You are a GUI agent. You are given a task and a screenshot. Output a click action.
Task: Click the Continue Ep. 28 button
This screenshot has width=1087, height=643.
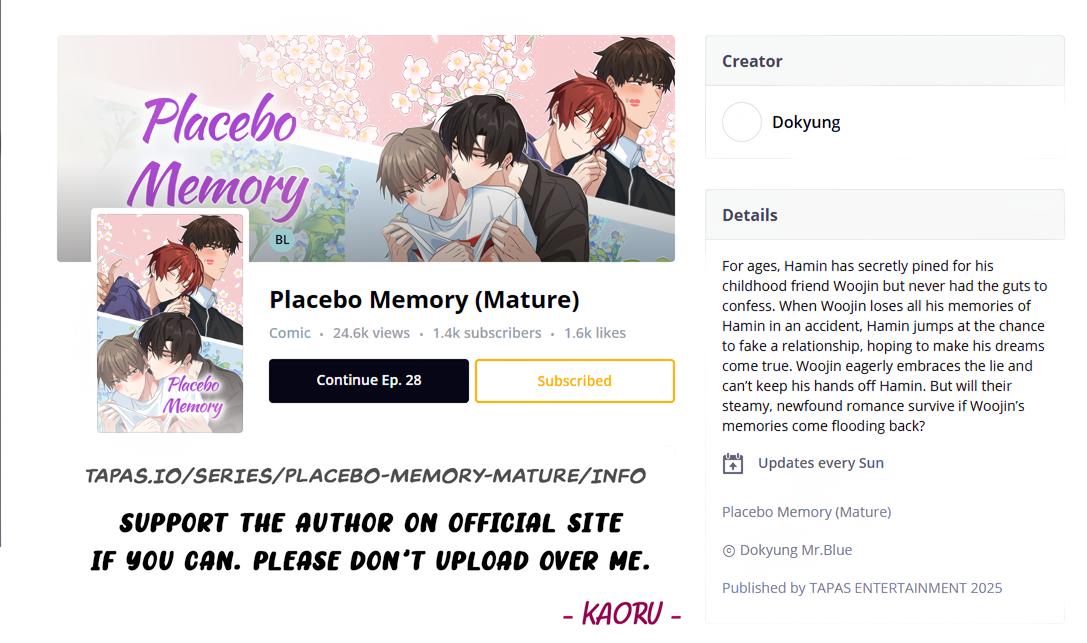point(369,380)
